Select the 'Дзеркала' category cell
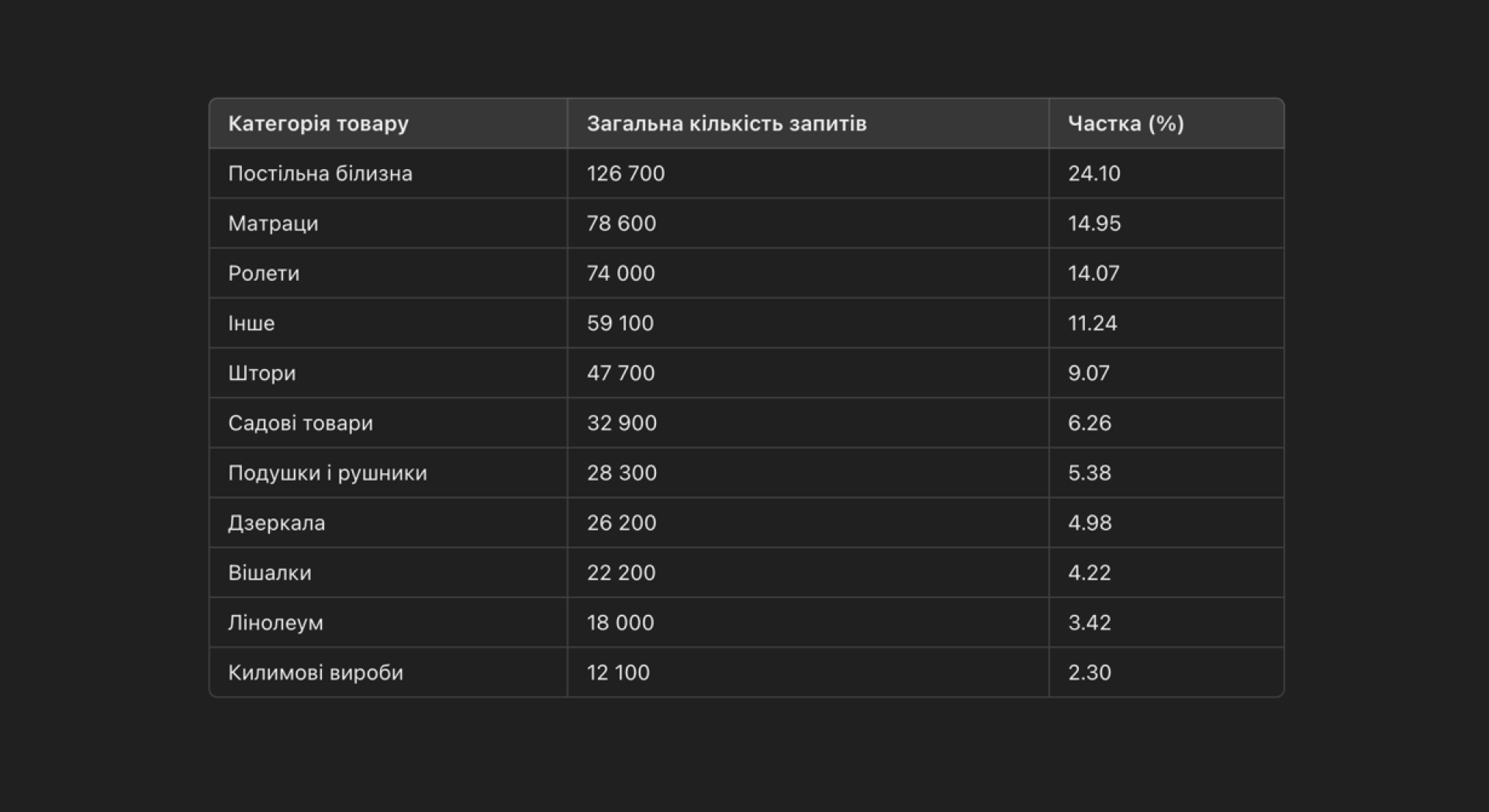Screen dimensions: 1489x812 (389, 523)
